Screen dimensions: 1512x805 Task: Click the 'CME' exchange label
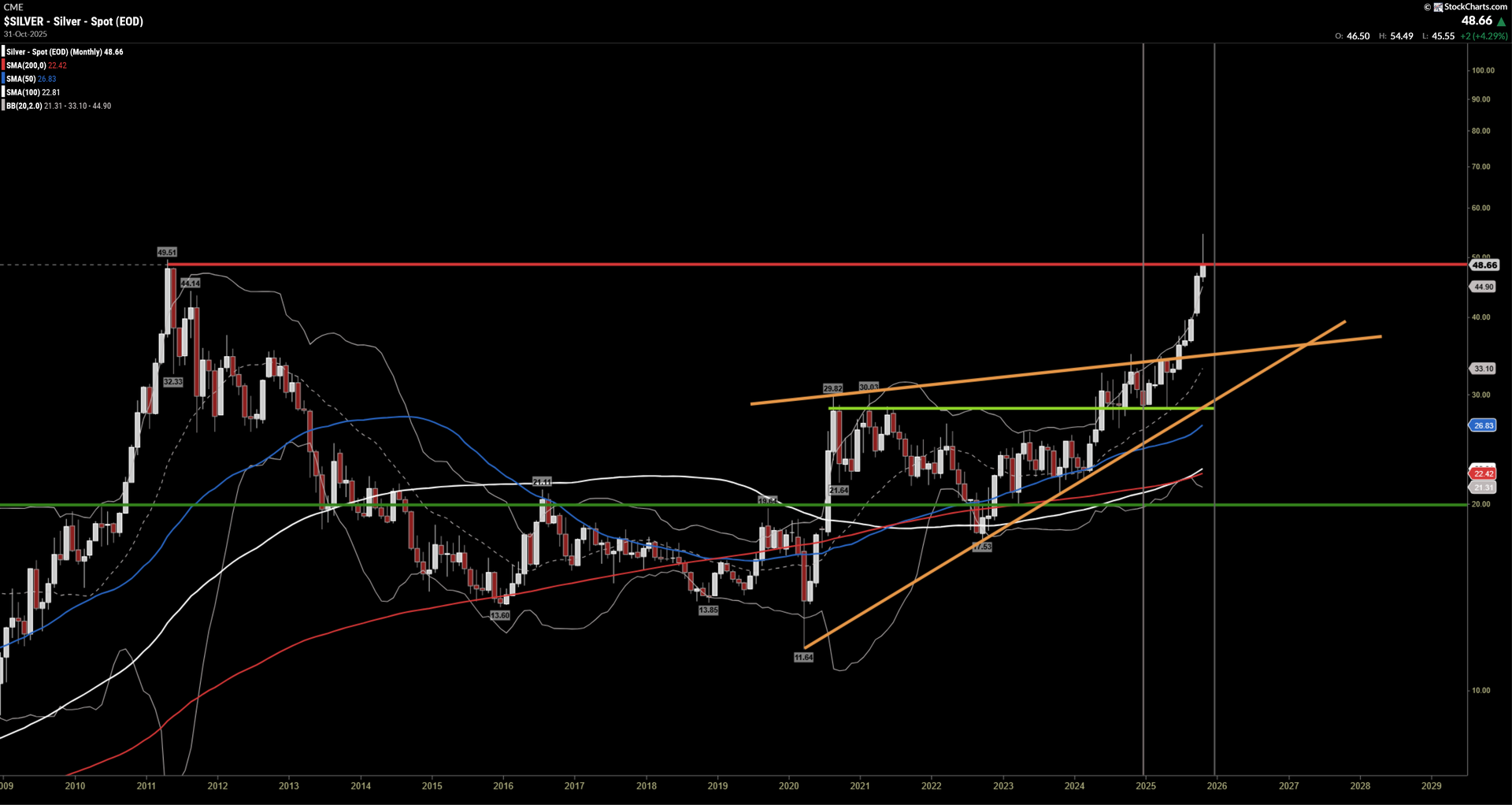pos(13,7)
